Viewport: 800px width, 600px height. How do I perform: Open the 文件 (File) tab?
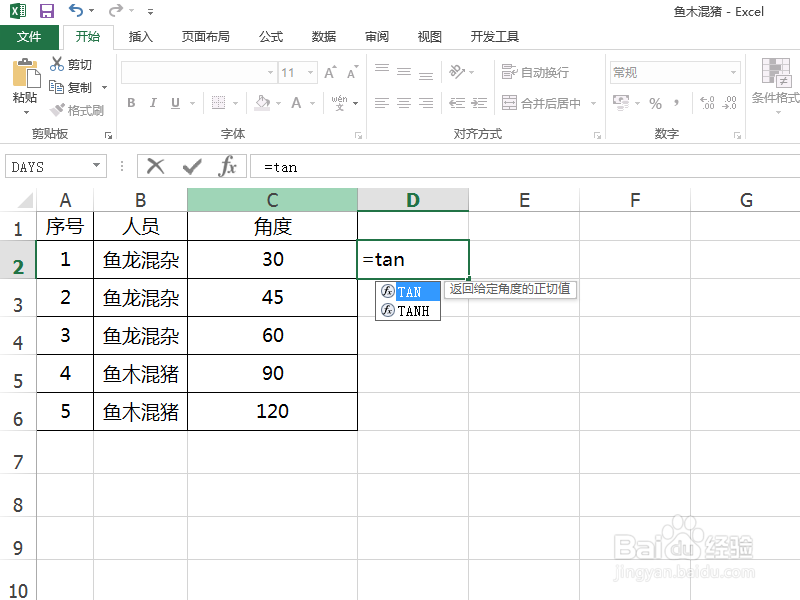(x=29, y=37)
